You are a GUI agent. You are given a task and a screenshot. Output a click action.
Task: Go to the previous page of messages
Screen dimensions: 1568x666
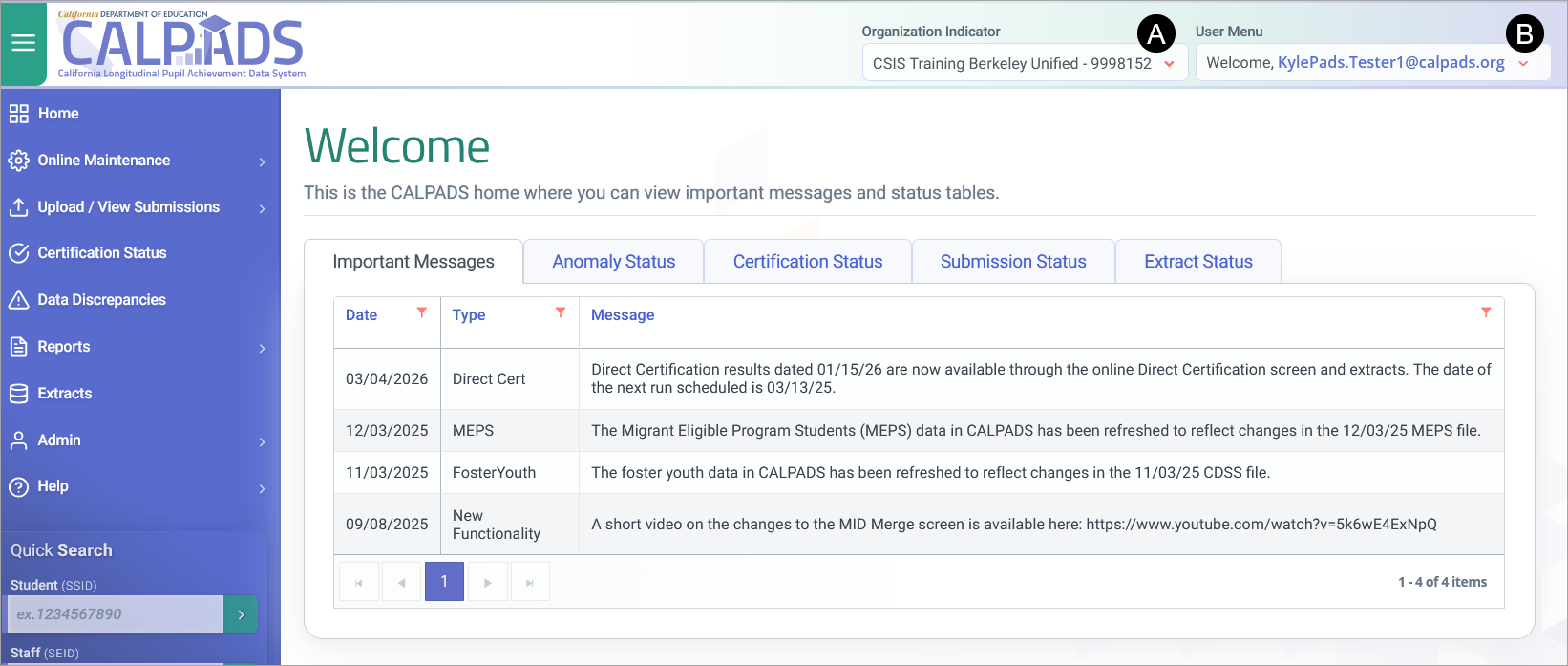401,582
